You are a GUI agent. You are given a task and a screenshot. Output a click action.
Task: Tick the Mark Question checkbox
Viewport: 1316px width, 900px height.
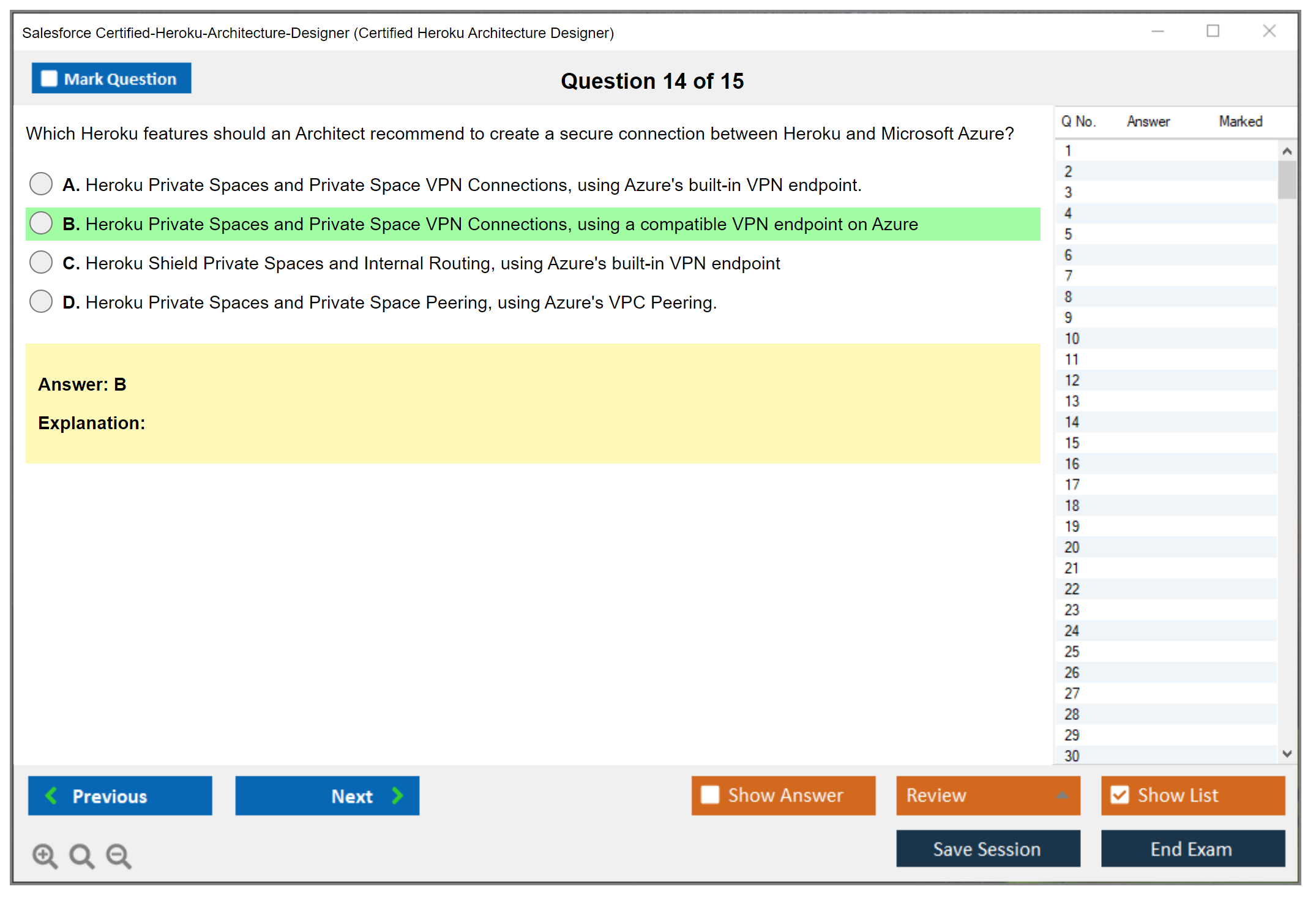49,79
